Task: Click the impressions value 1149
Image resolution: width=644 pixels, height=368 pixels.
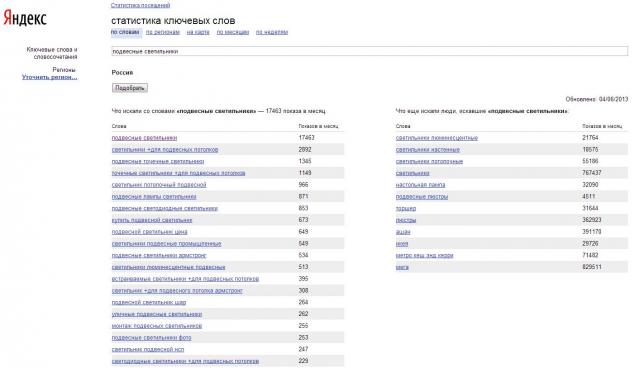Action: pyautogui.click(x=305, y=173)
